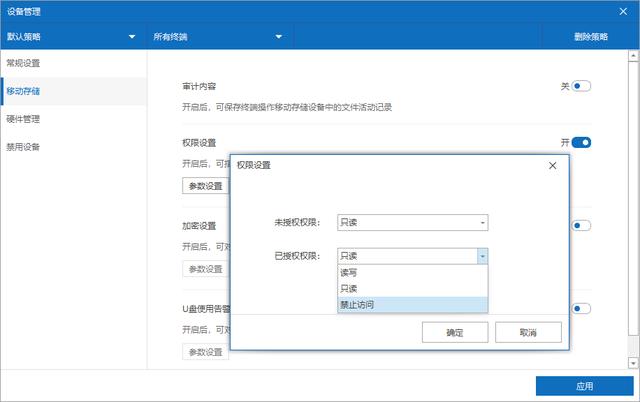Choose 只读 in the open list

coord(413,289)
